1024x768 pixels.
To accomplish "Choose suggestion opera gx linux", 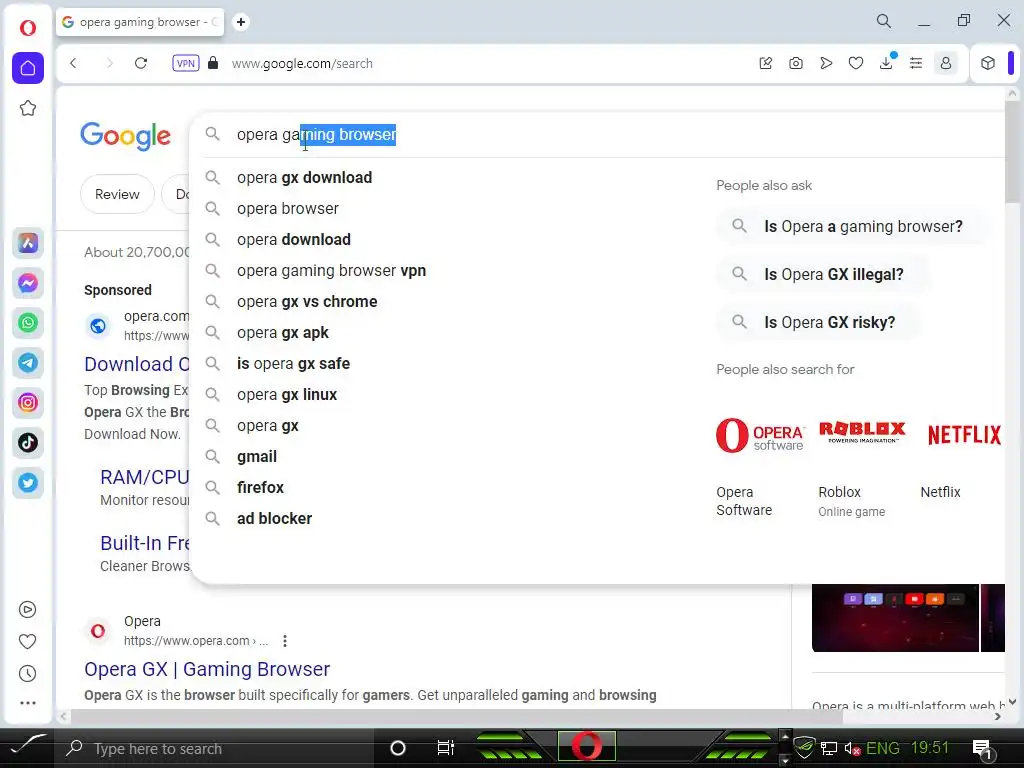I will [x=287, y=394].
